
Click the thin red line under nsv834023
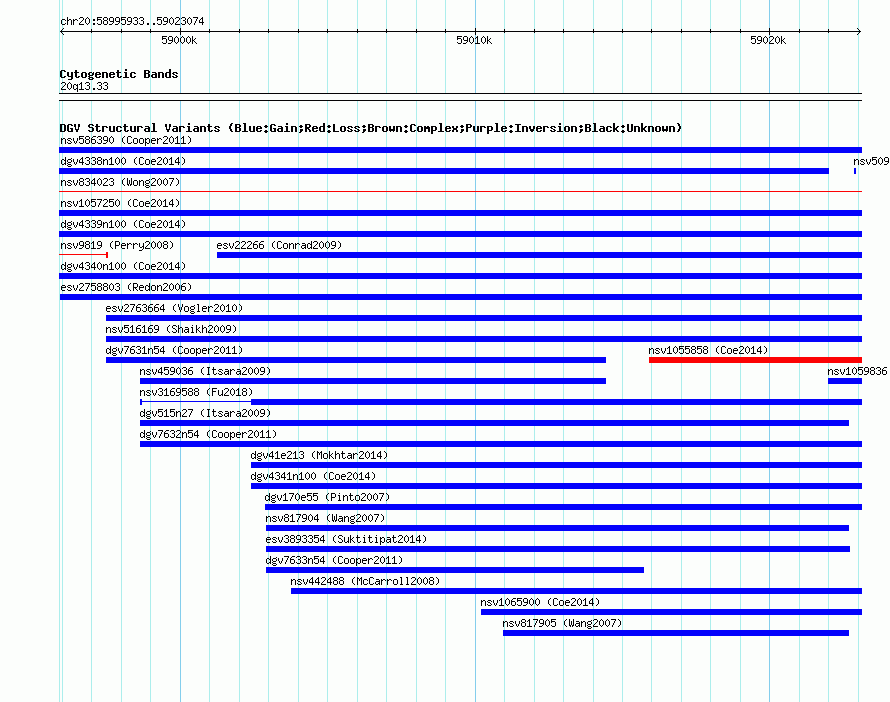(x=460, y=192)
